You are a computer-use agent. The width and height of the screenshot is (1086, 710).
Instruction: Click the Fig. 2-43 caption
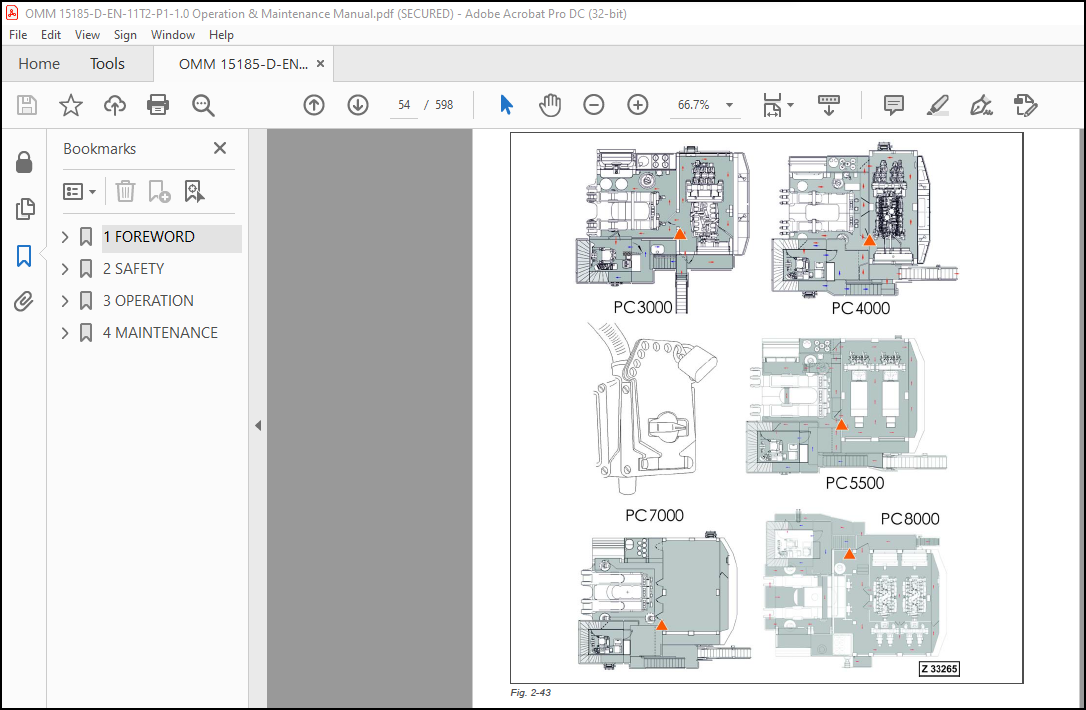point(531,693)
